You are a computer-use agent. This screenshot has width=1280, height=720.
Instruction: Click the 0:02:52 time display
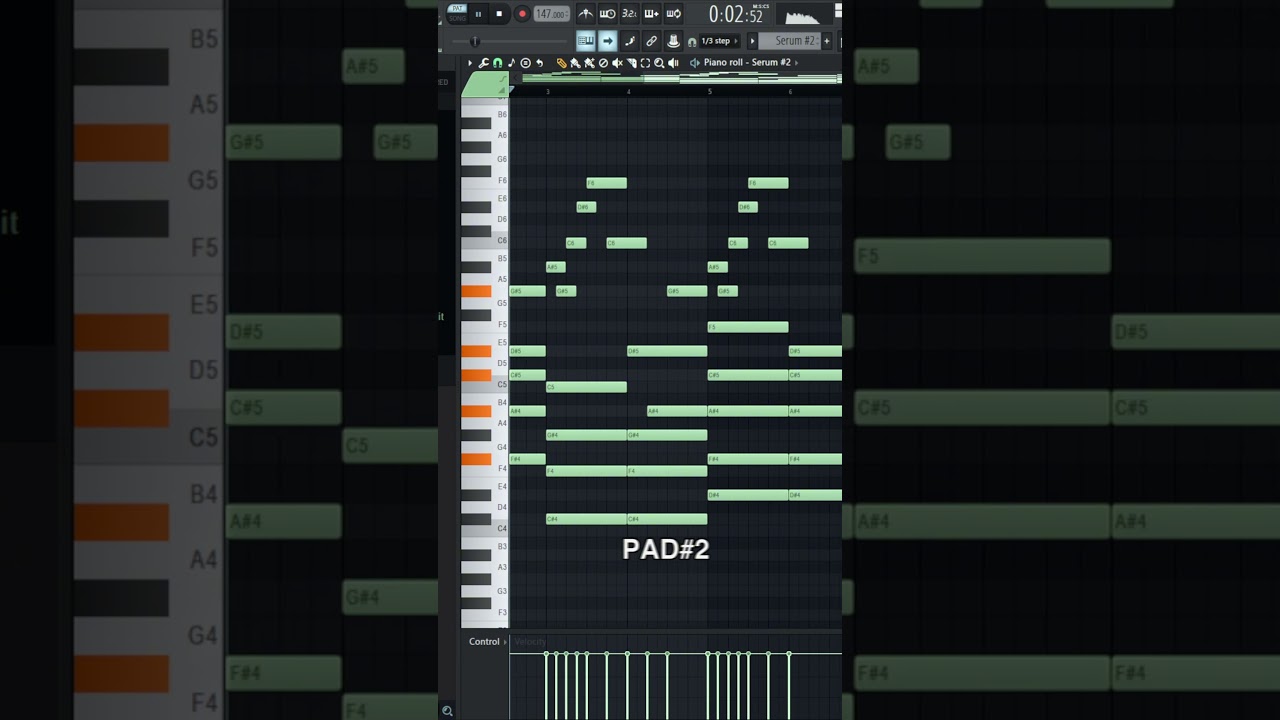pyautogui.click(x=736, y=14)
